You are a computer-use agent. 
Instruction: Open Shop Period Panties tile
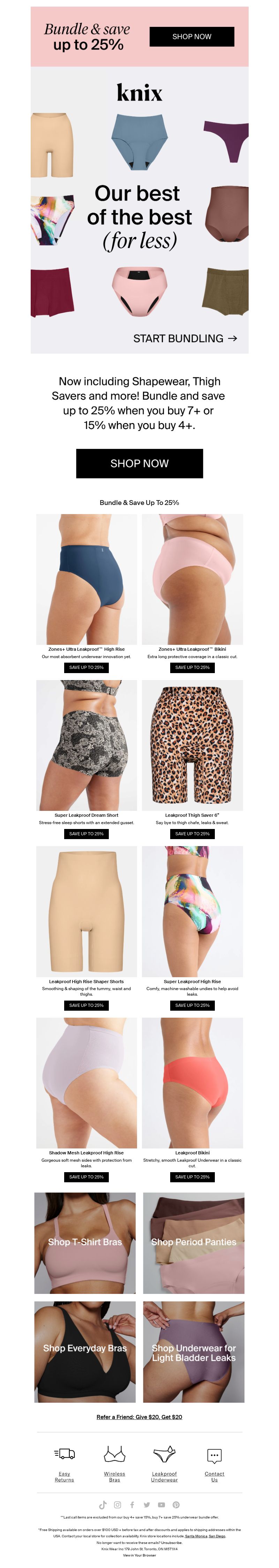pyautogui.click(x=194, y=1242)
